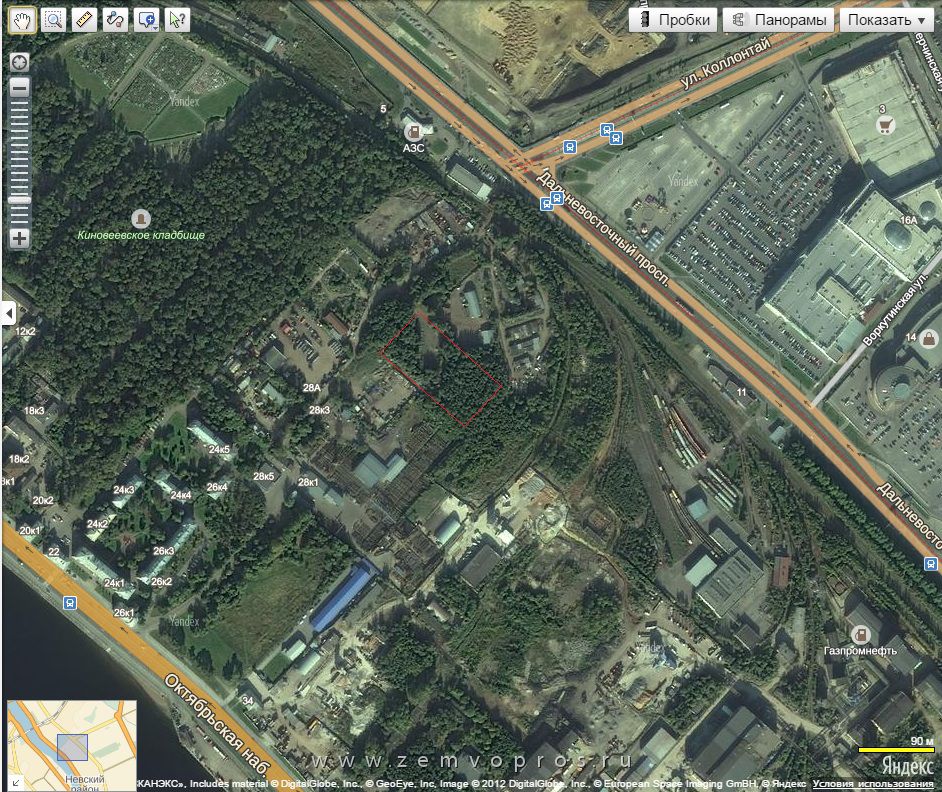Select the hand pan tool
This screenshot has height=792, width=942.
22,19
